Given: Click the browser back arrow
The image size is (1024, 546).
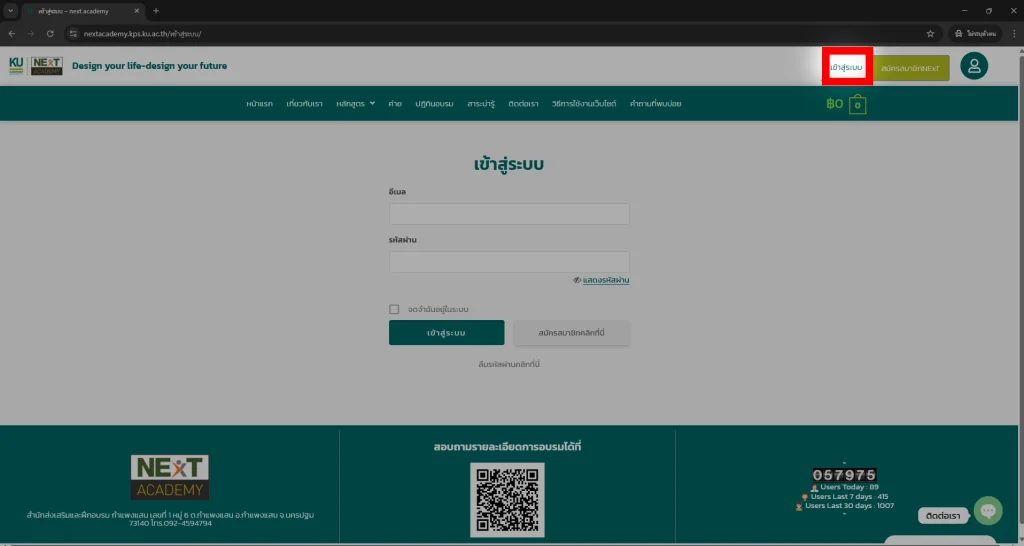Looking at the screenshot, I should [x=12, y=33].
